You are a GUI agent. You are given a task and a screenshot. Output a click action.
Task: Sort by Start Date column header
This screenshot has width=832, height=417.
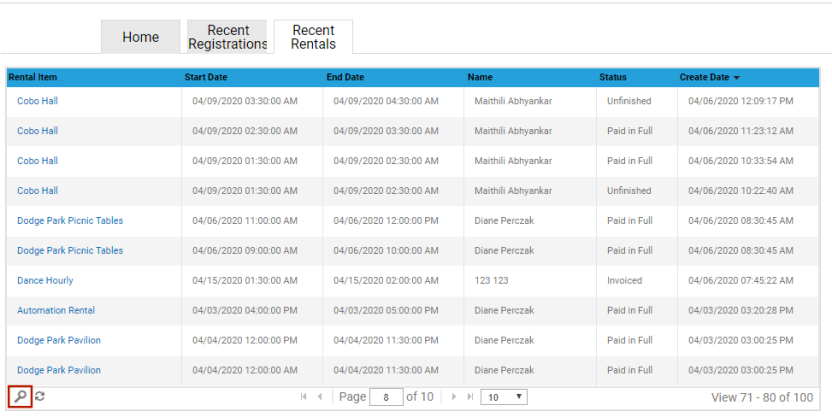coord(205,77)
